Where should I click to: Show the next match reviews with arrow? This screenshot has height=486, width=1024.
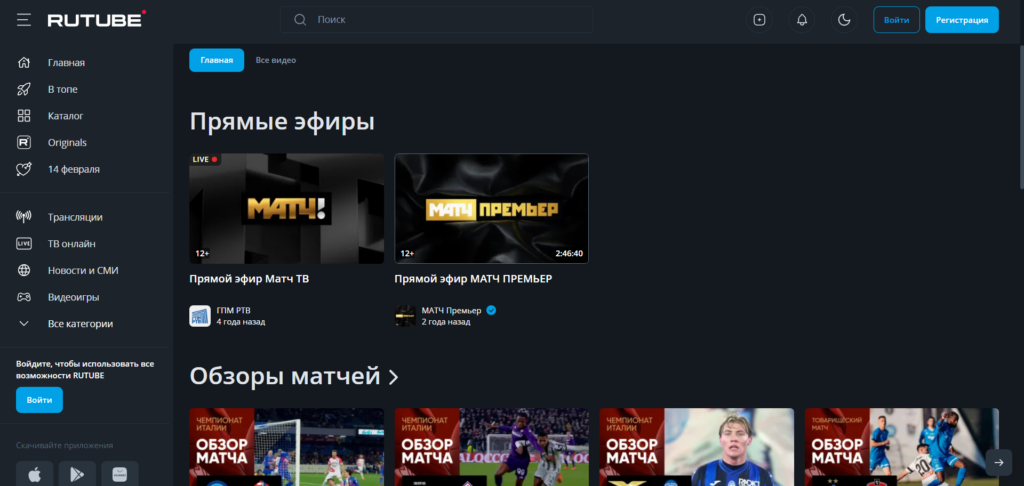click(x=999, y=462)
